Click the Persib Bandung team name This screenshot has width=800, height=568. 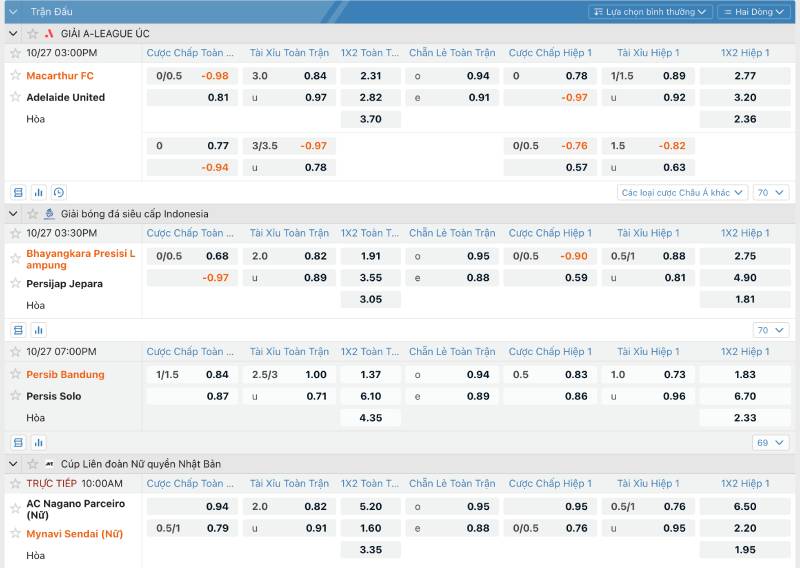click(65, 375)
